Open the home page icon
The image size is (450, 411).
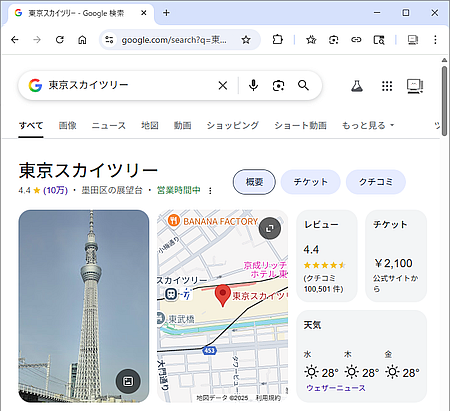[x=82, y=40]
